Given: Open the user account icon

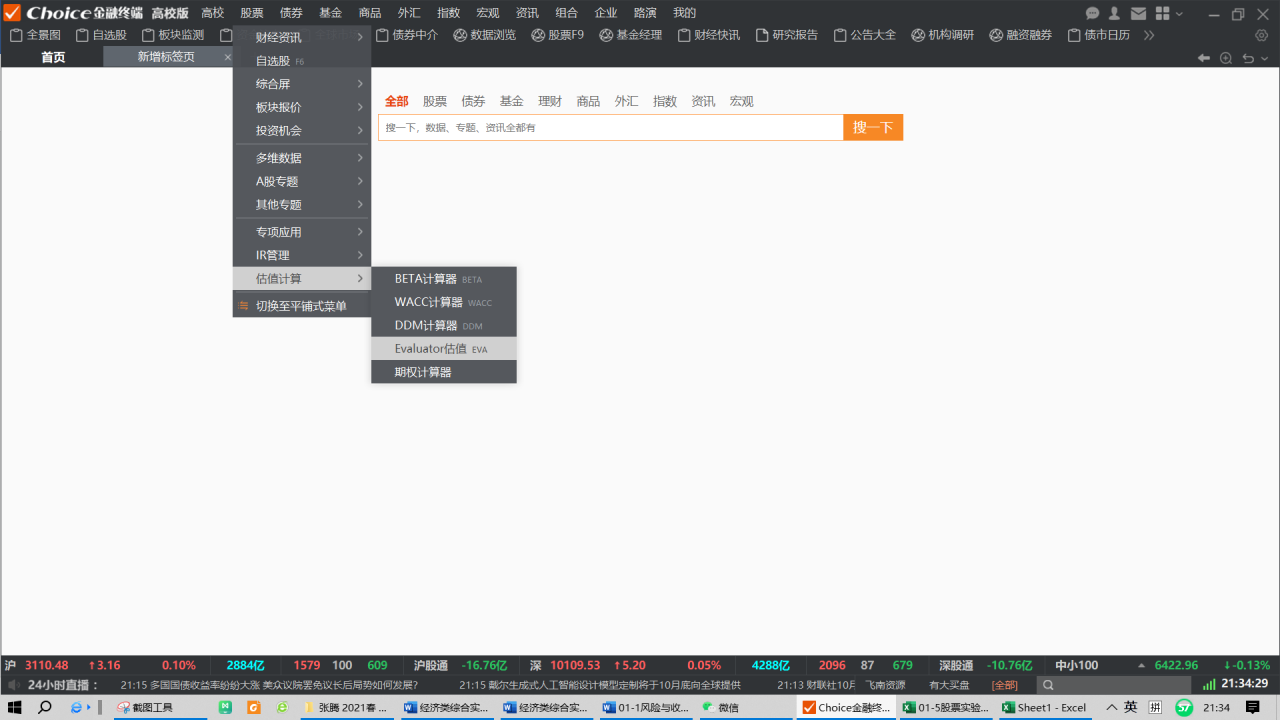Looking at the screenshot, I should [1114, 13].
